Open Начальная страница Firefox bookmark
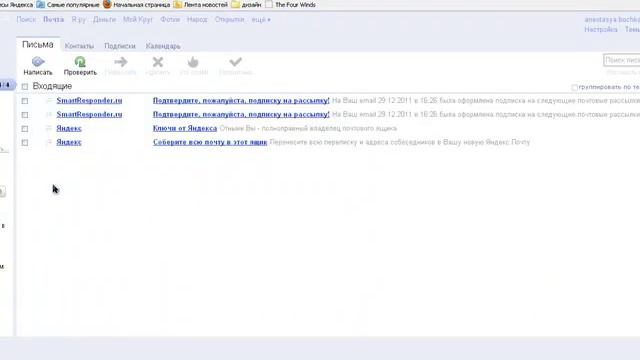Viewport: 640px width, 360px height. (x=136, y=5)
